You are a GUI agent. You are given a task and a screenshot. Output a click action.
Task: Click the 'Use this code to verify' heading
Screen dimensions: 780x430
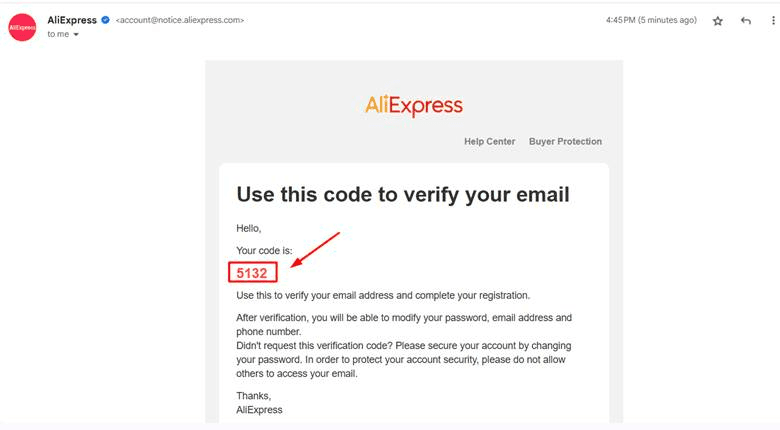pyautogui.click(x=403, y=195)
